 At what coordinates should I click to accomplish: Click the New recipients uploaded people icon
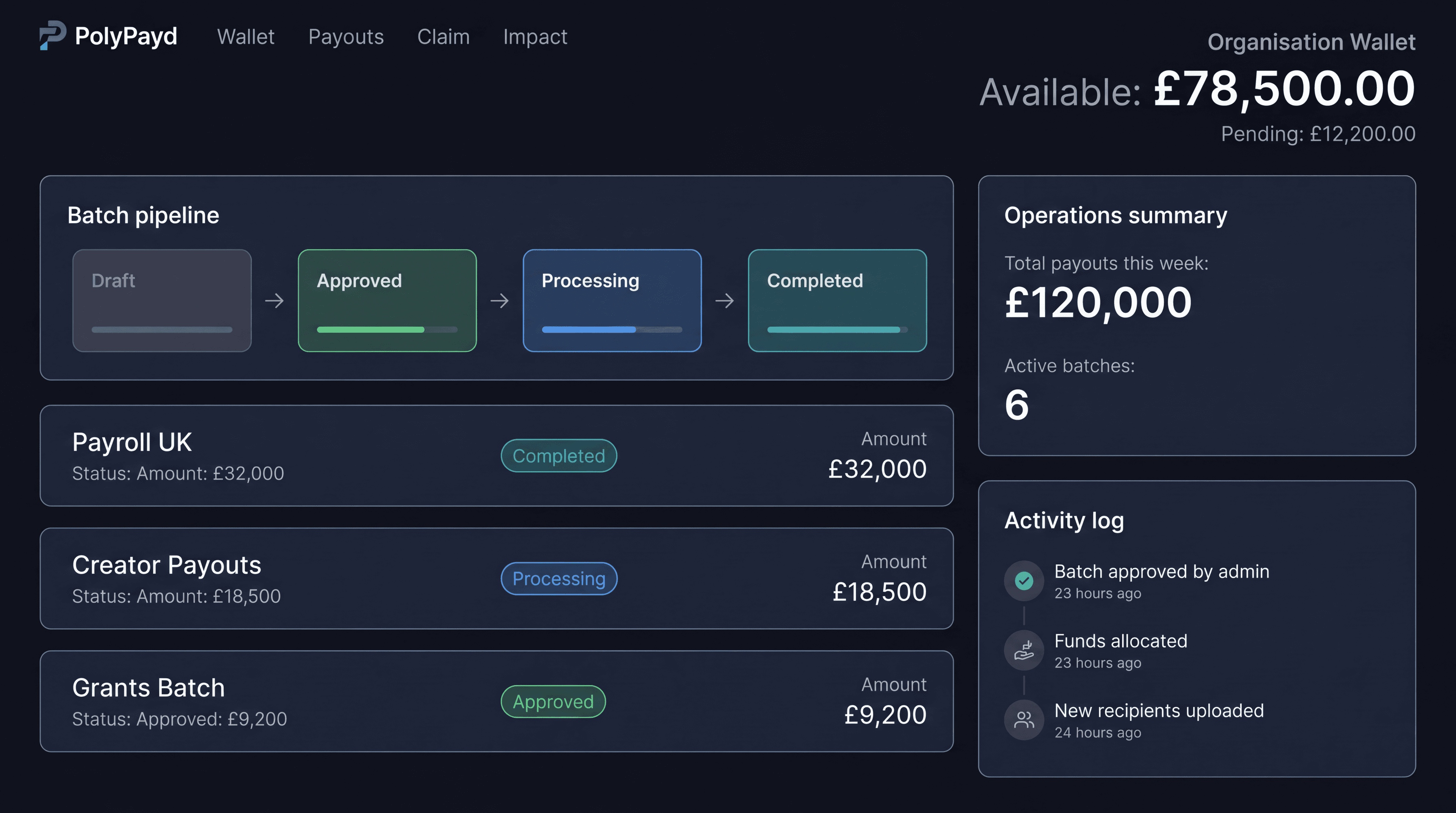pyautogui.click(x=1024, y=720)
